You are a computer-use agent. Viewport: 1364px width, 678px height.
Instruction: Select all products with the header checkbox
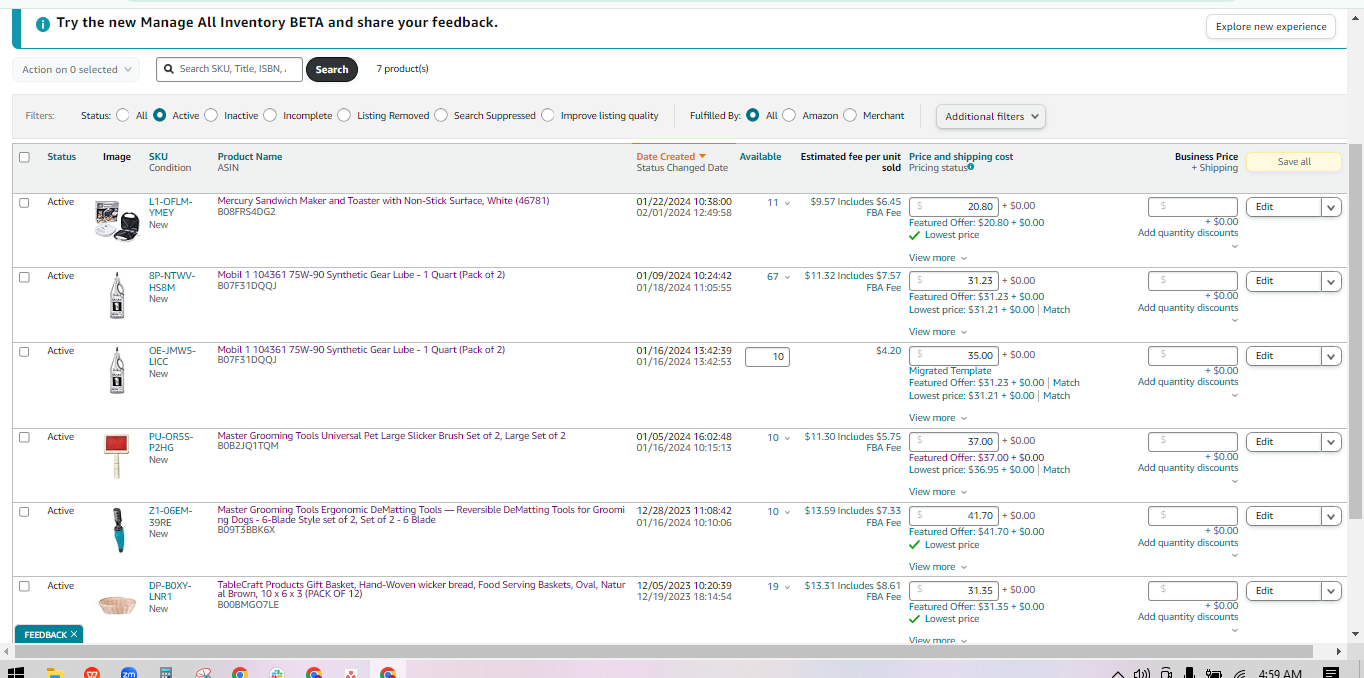coord(24,157)
